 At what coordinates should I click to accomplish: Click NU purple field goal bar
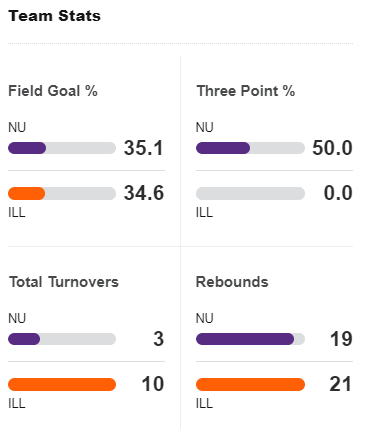62,148
